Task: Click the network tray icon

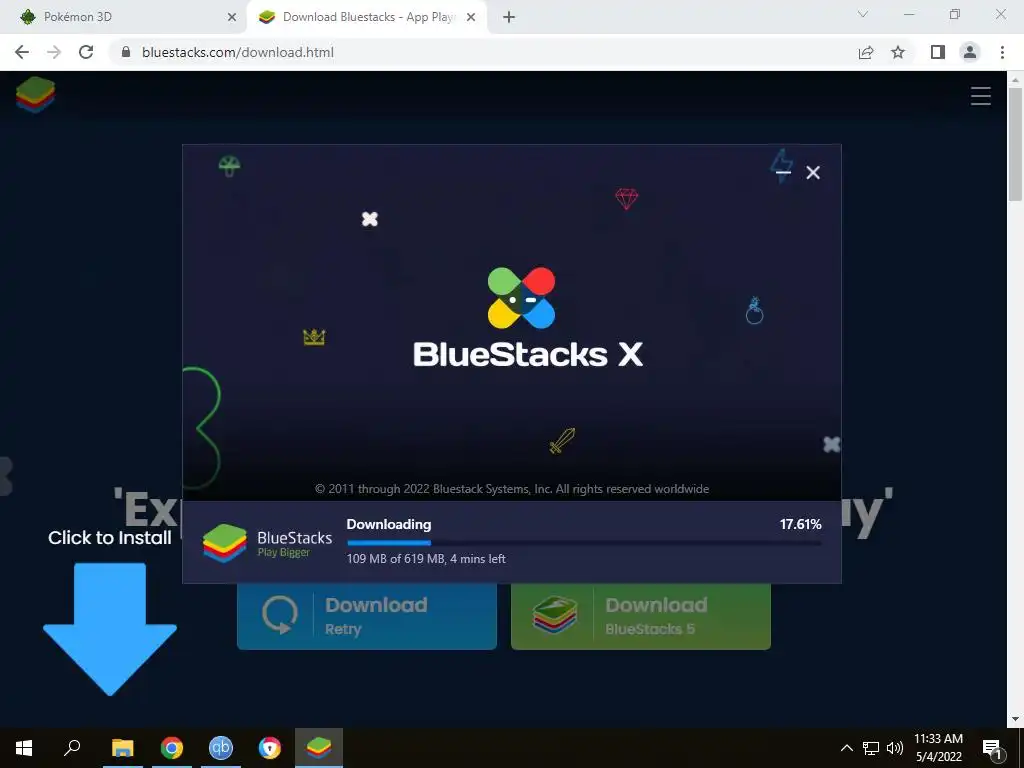Action: pos(871,748)
